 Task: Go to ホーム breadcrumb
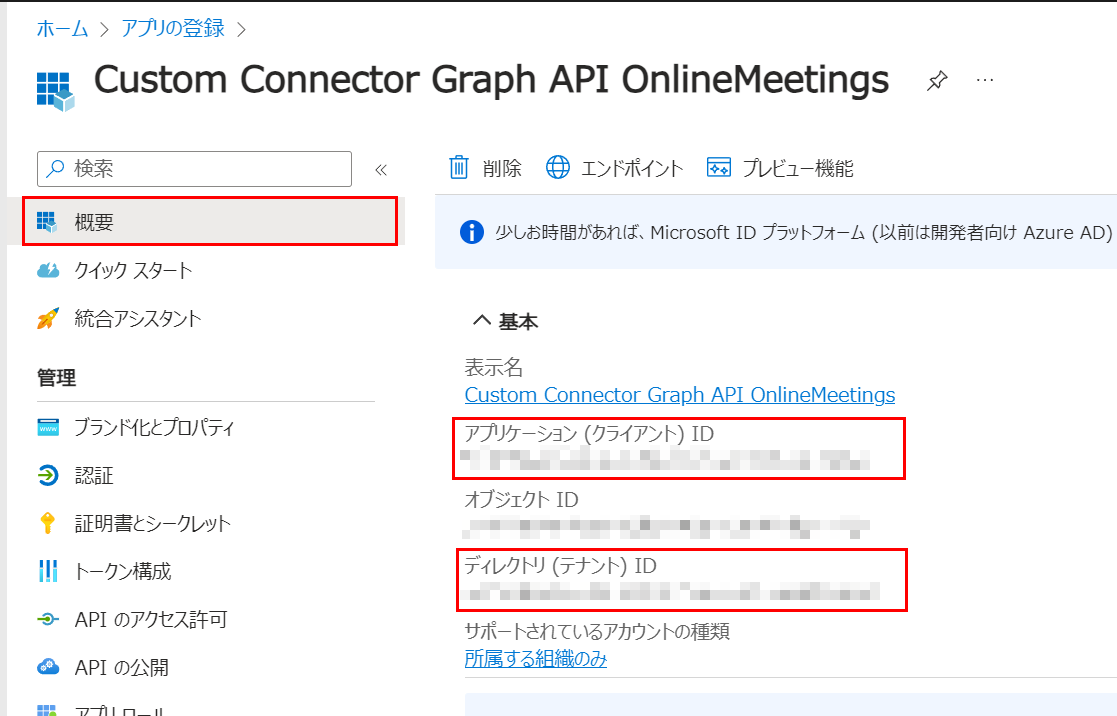pyautogui.click(x=62, y=28)
